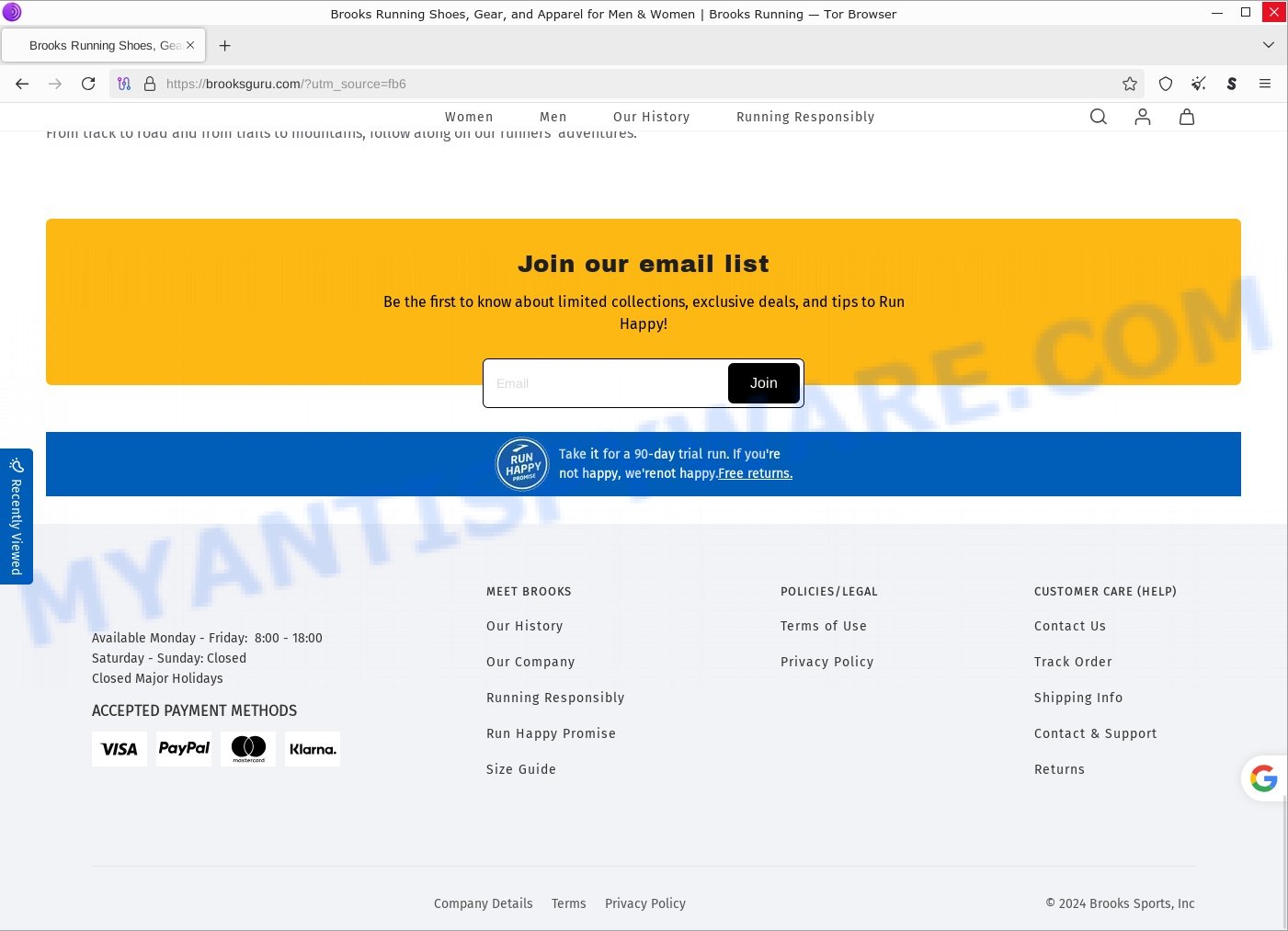Open the browser hamburger menu

pos(1265,84)
